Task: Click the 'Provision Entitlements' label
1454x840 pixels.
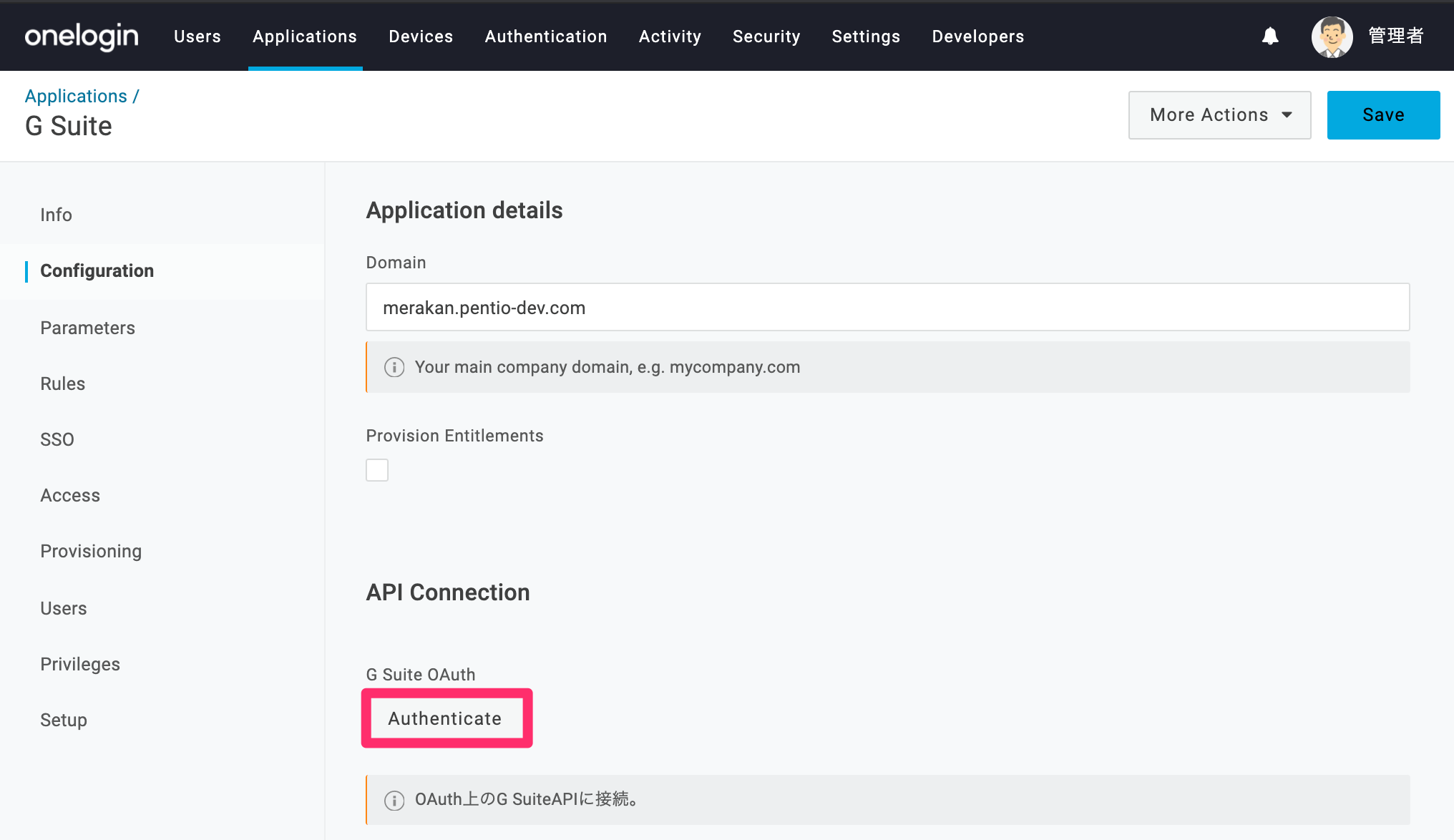Action: [x=454, y=436]
